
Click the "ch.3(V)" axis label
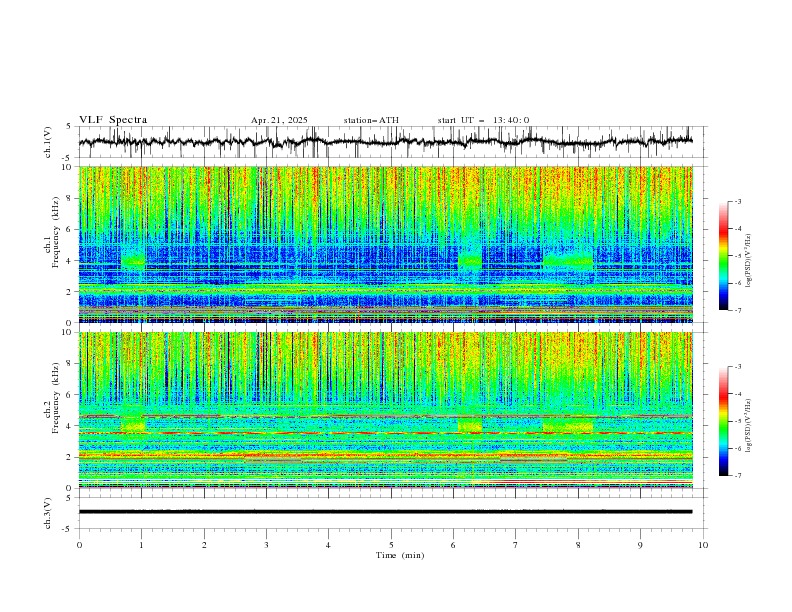tap(48, 513)
